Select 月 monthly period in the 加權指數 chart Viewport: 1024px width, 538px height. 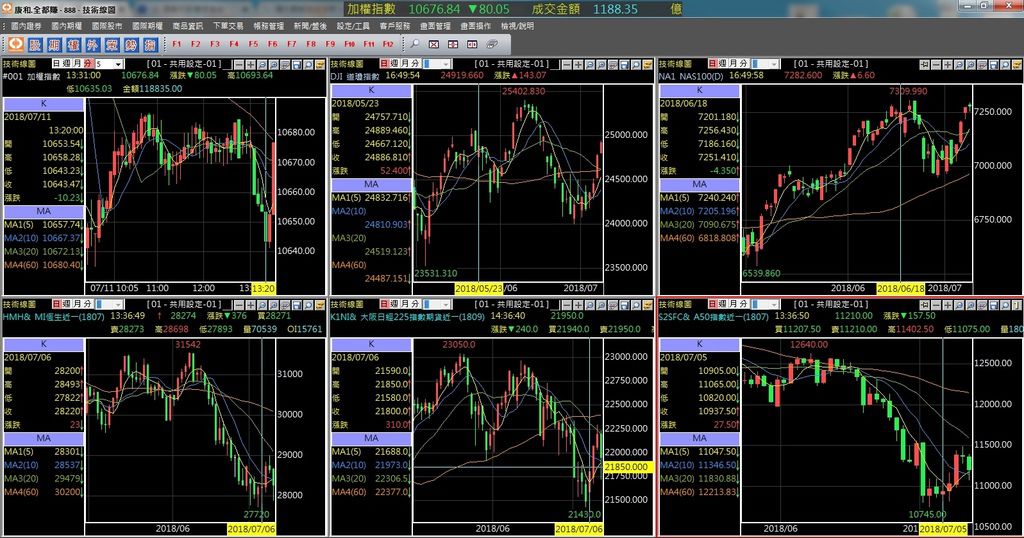[77, 64]
